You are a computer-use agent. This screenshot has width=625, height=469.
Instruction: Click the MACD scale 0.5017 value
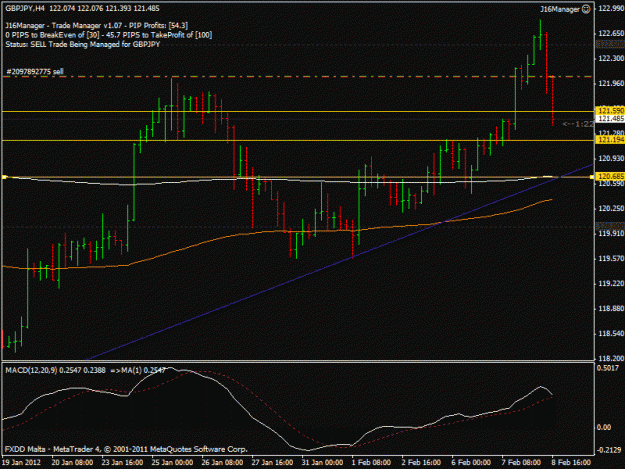pyautogui.click(x=609, y=368)
